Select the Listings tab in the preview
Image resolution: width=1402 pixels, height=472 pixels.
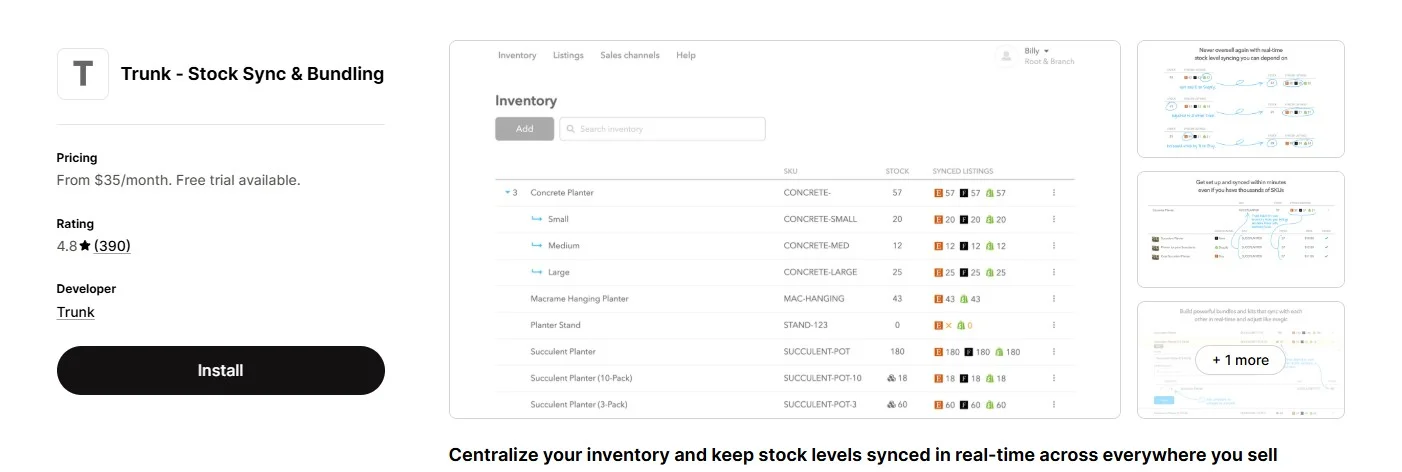click(x=568, y=55)
